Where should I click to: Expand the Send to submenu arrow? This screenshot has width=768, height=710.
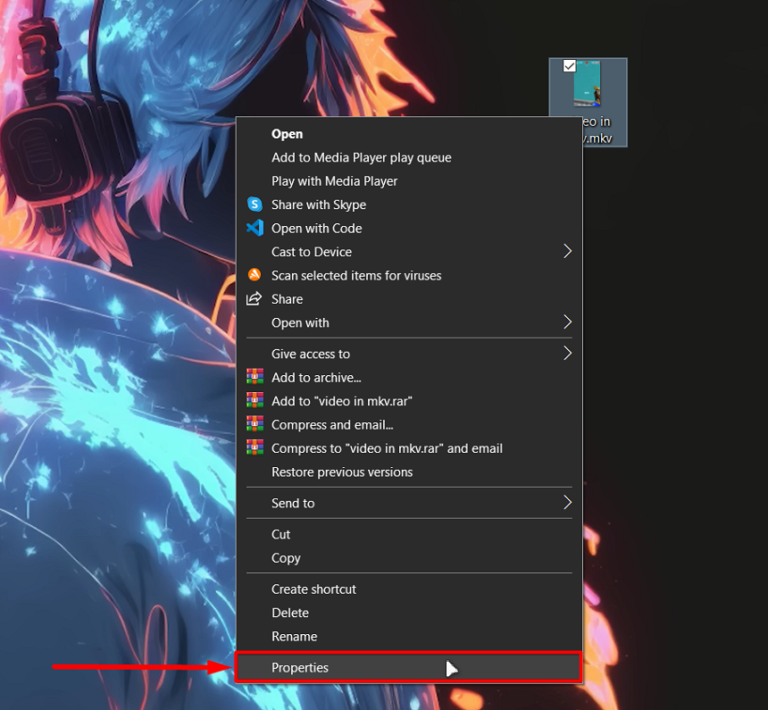(x=567, y=503)
